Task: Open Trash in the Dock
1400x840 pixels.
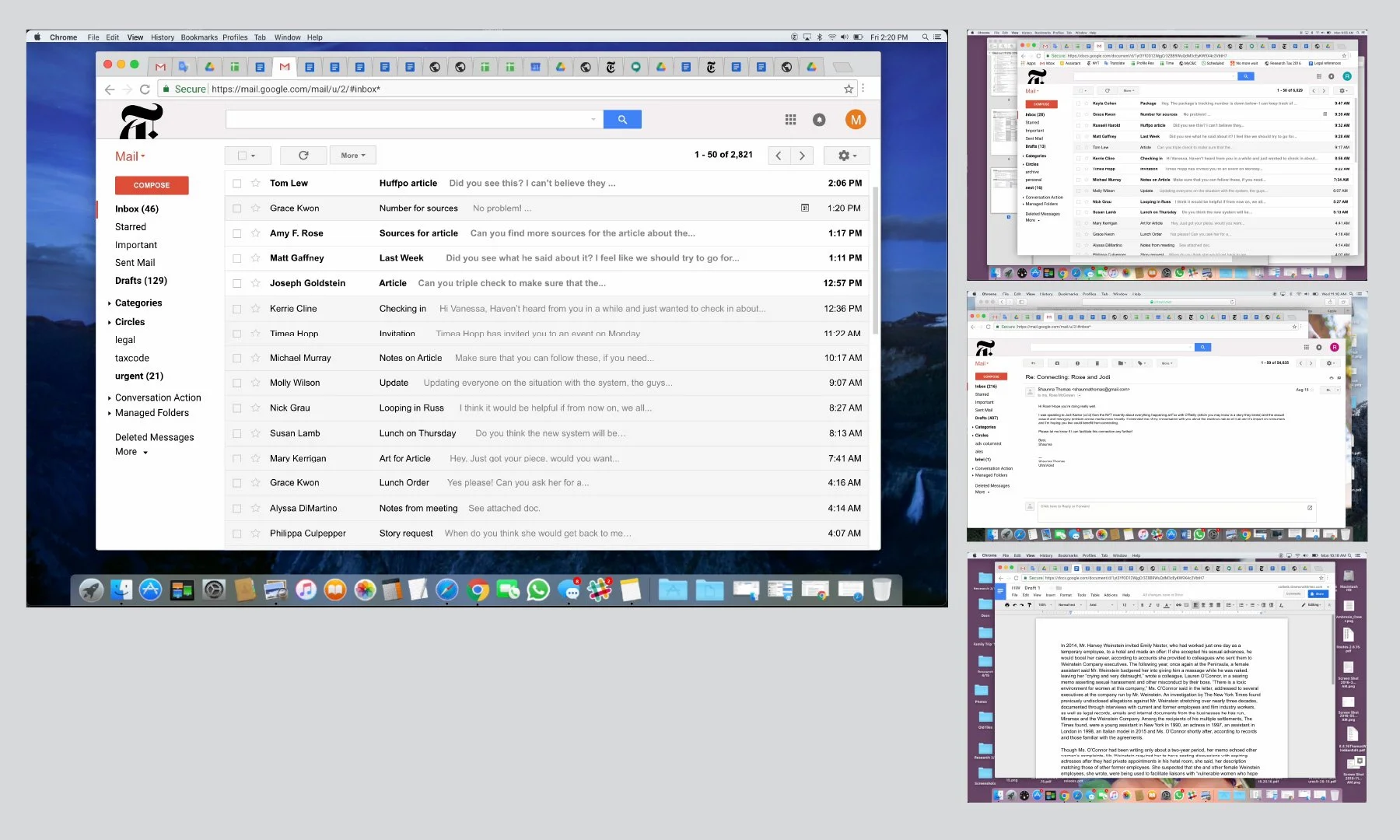Action: pos(881,590)
